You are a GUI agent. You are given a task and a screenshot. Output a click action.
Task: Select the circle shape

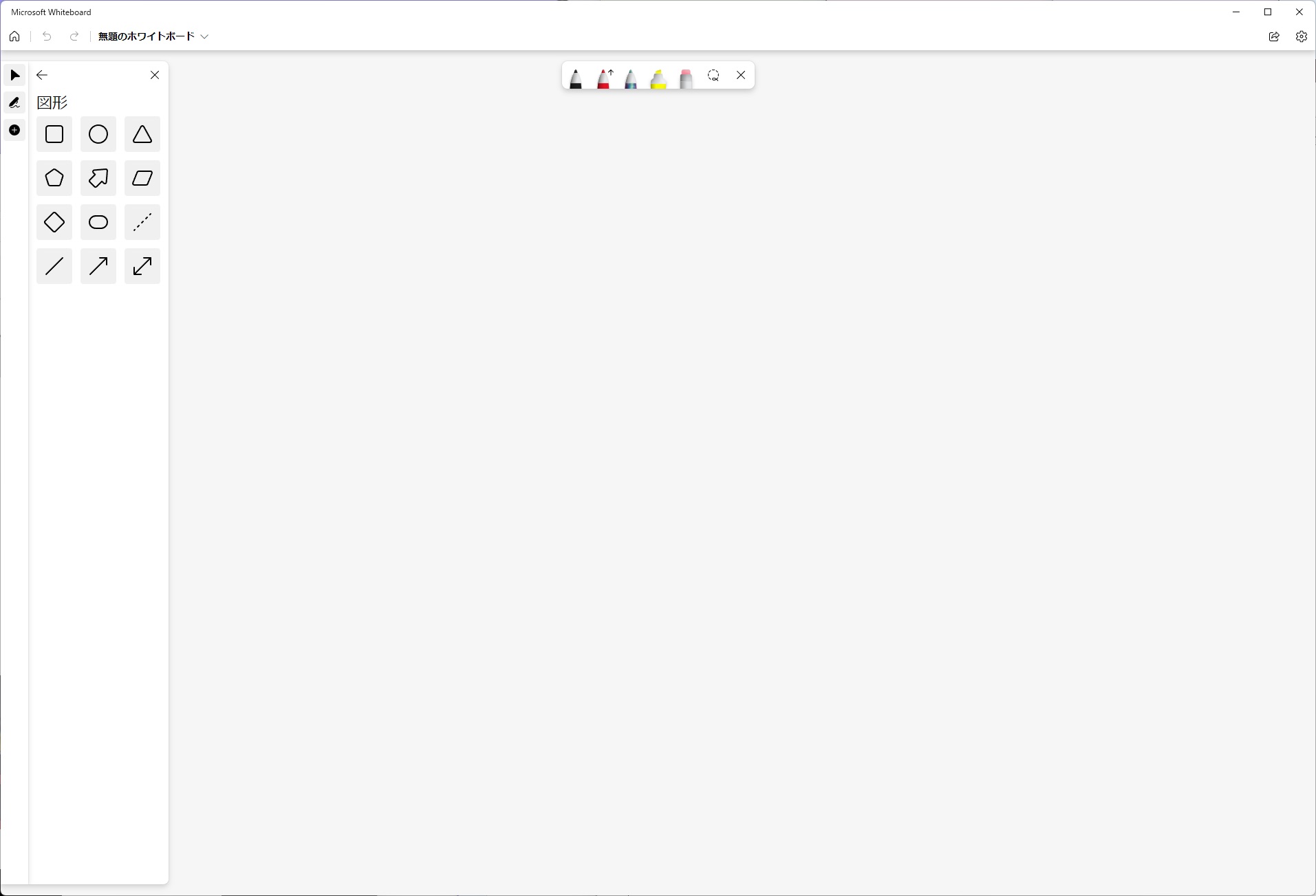(x=98, y=134)
